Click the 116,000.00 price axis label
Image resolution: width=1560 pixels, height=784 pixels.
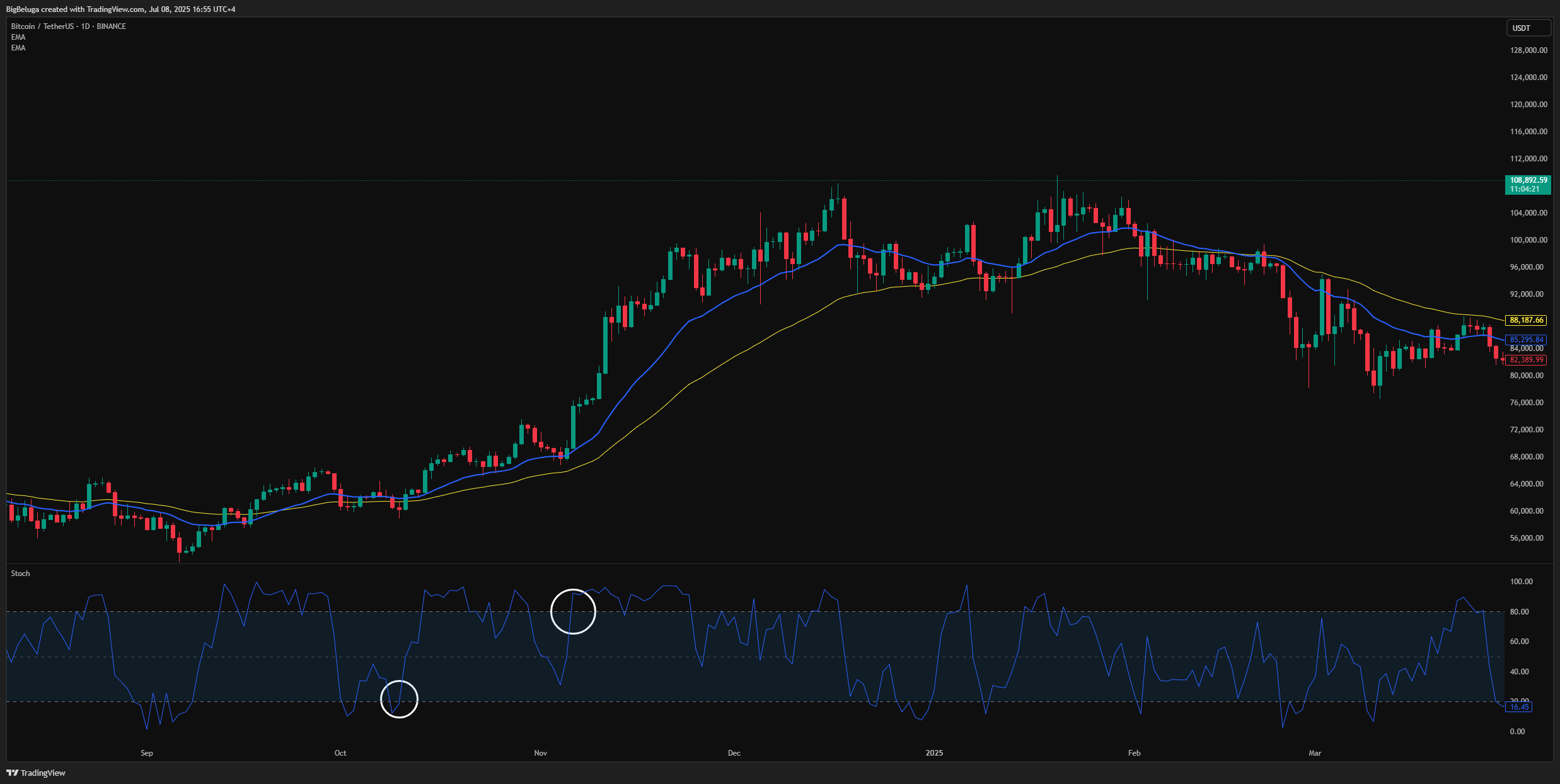click(x=1528, y=132)
